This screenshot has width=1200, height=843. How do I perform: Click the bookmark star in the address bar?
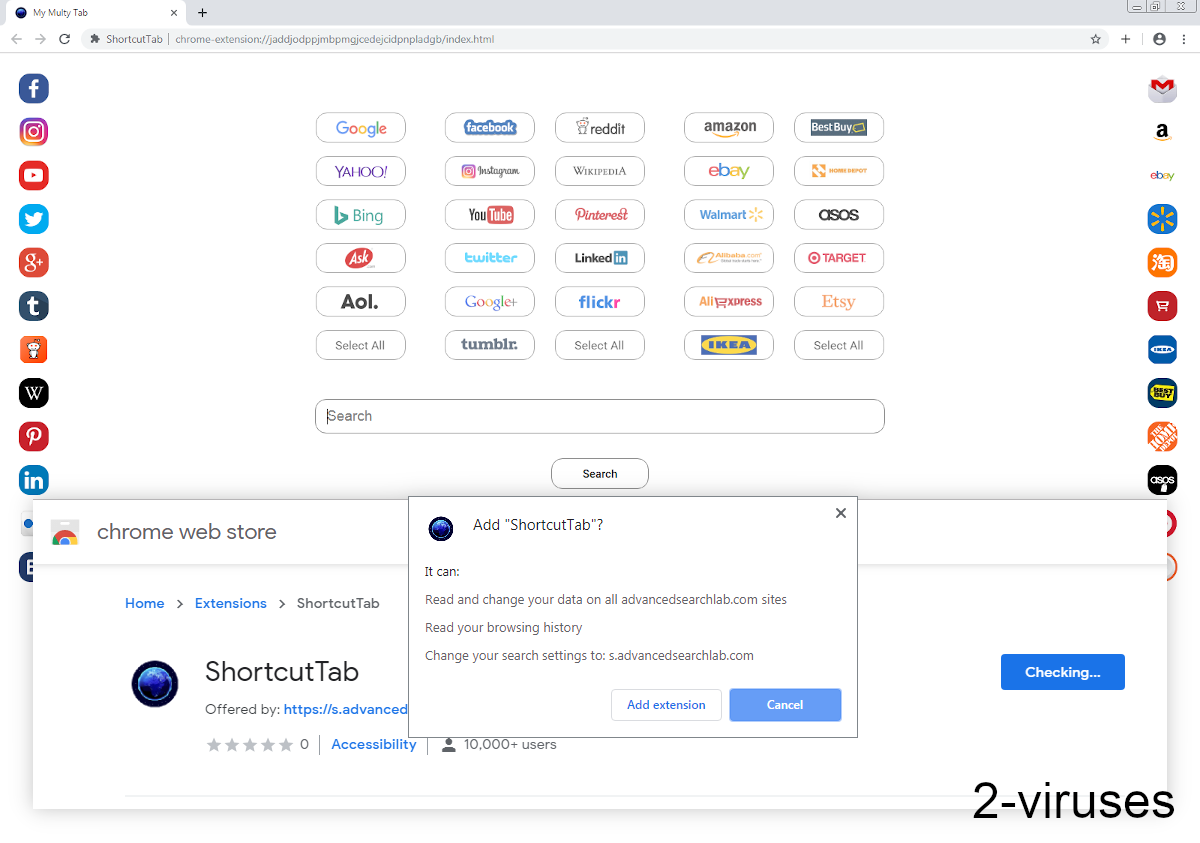tap(1096, 39)
